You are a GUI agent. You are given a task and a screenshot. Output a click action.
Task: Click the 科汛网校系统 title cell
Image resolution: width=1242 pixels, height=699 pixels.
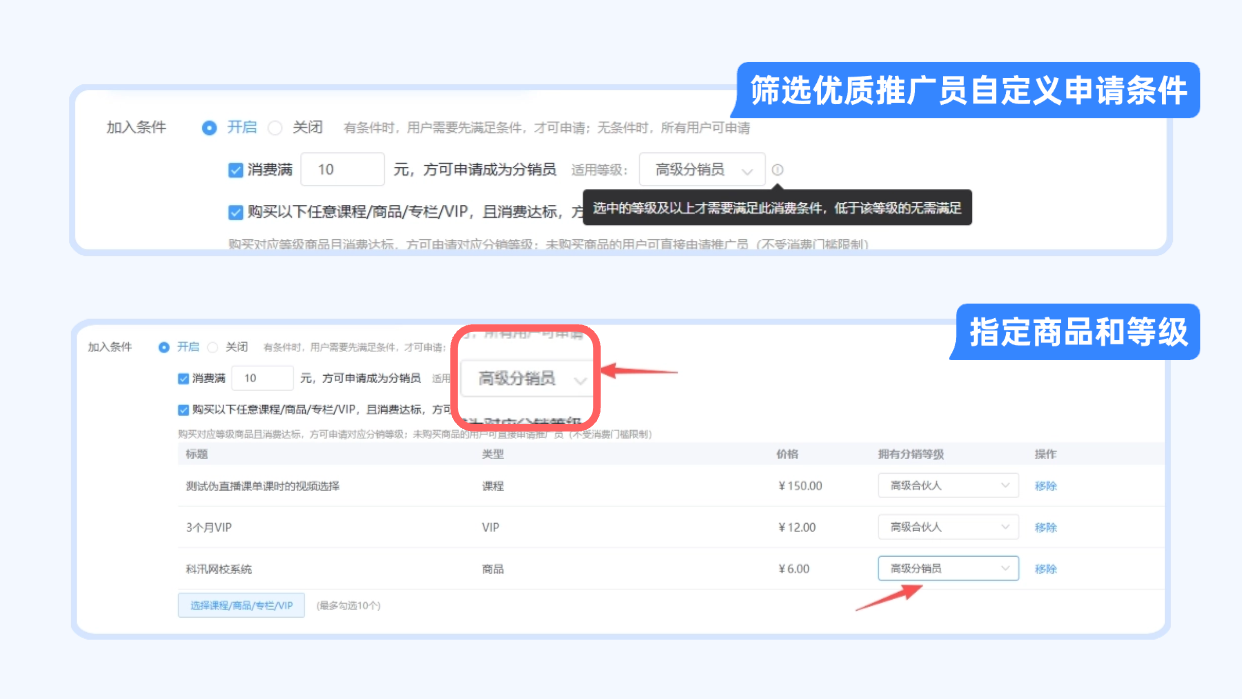click(219, 569)
